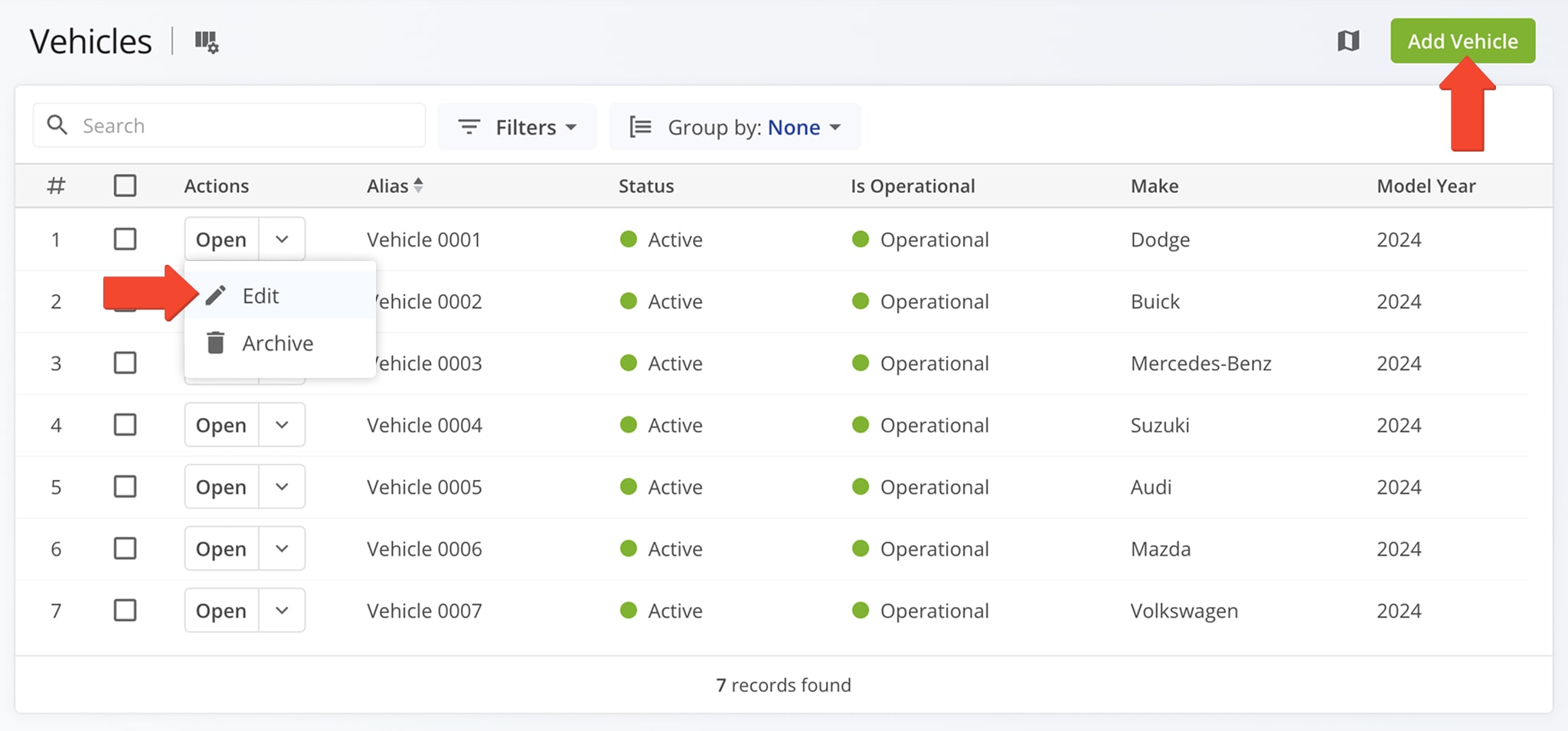Click the Actions column header
This screenshot has height=731, width=1568.
217,186
